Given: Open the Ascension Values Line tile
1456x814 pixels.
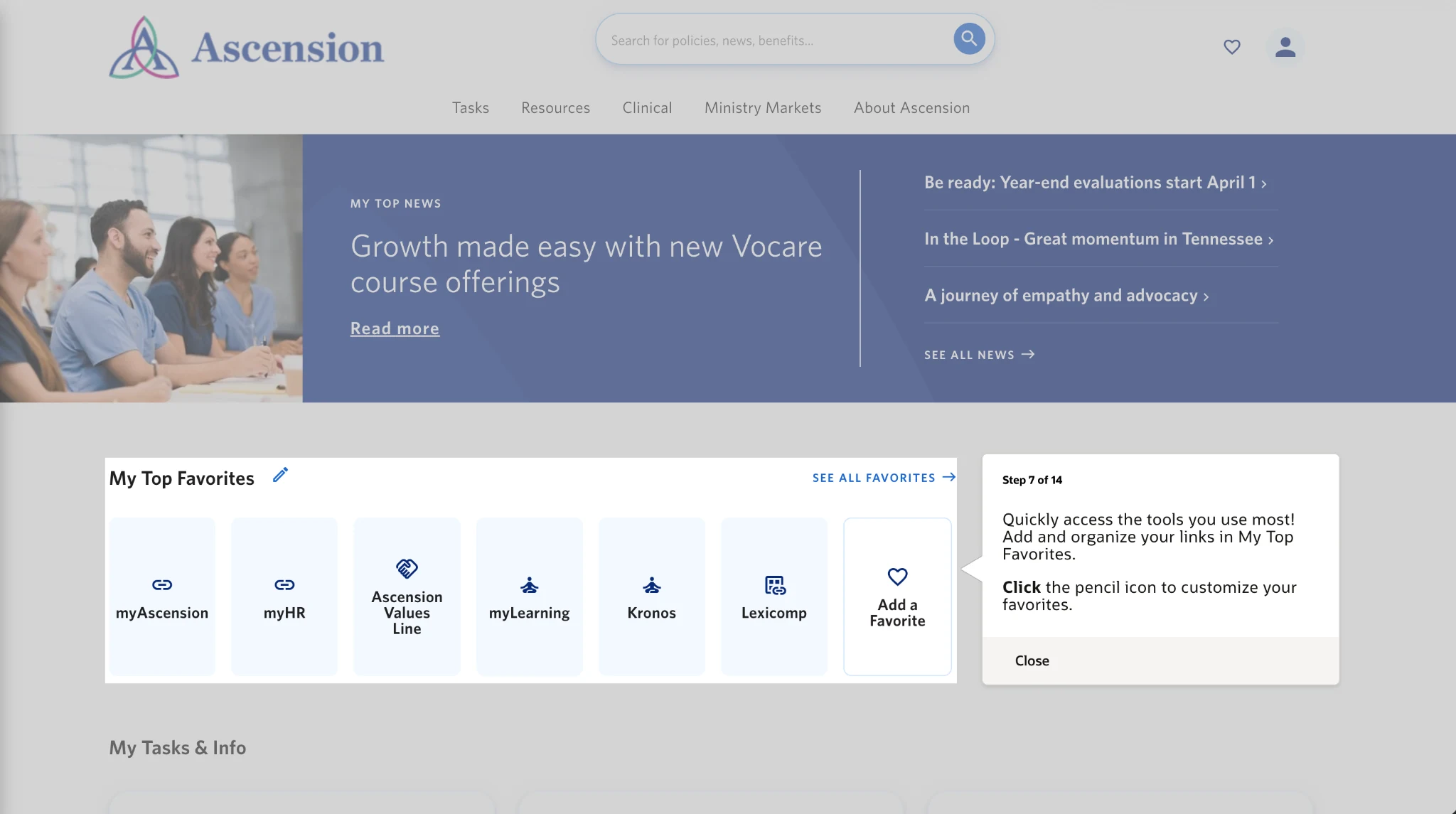Looking at the screenshot, I should tap(407, 596).
